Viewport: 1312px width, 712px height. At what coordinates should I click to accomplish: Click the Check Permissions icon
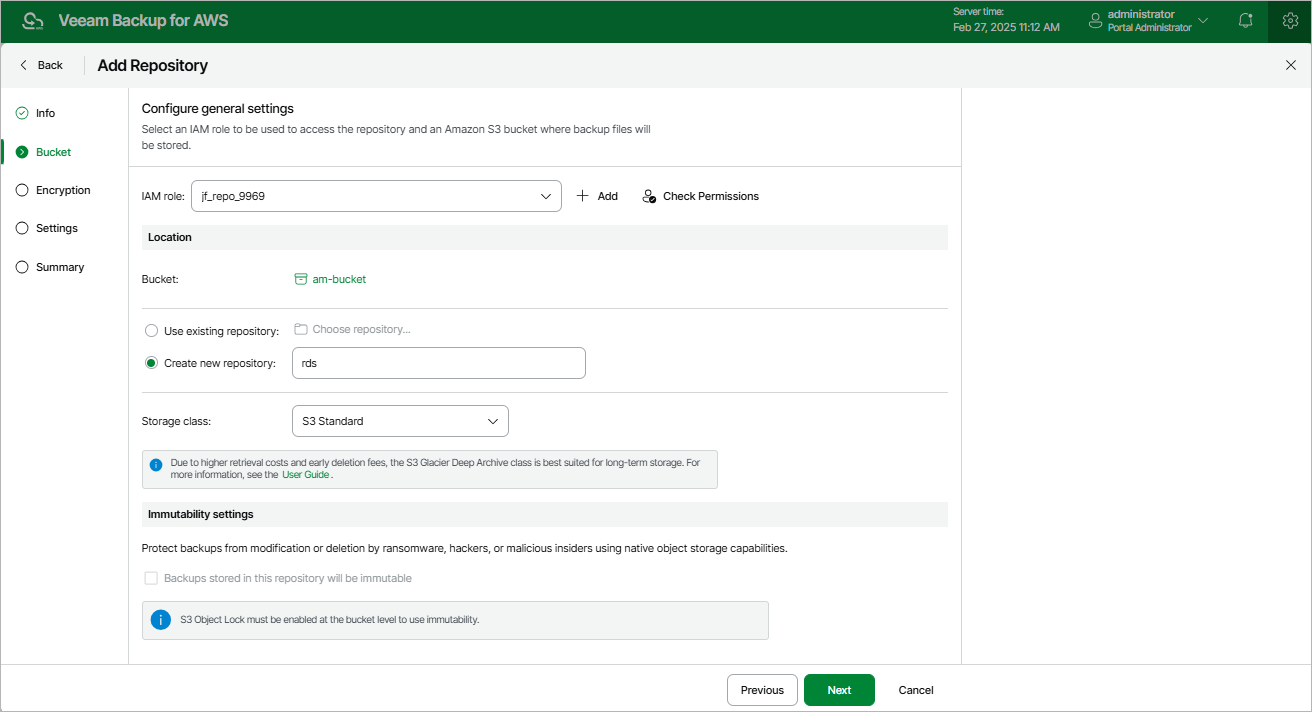(x=649, y=196)
